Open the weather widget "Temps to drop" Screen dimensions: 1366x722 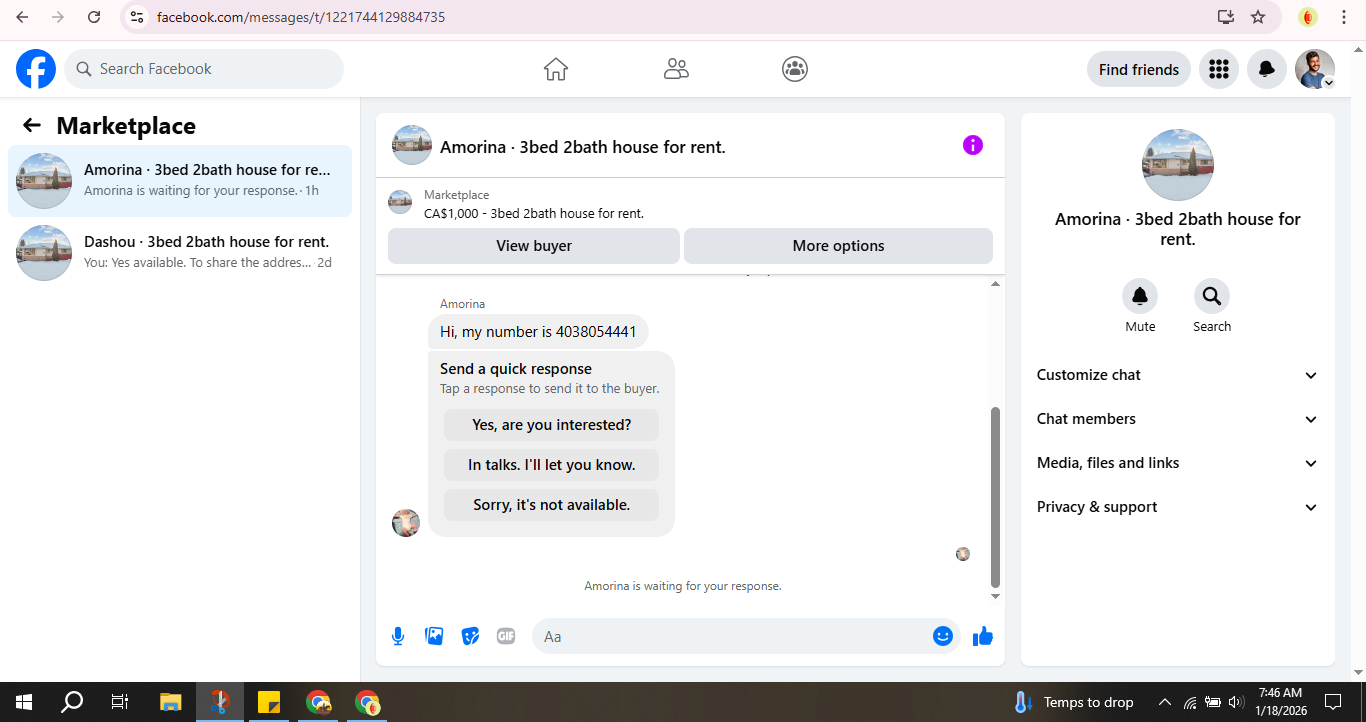1073,702
